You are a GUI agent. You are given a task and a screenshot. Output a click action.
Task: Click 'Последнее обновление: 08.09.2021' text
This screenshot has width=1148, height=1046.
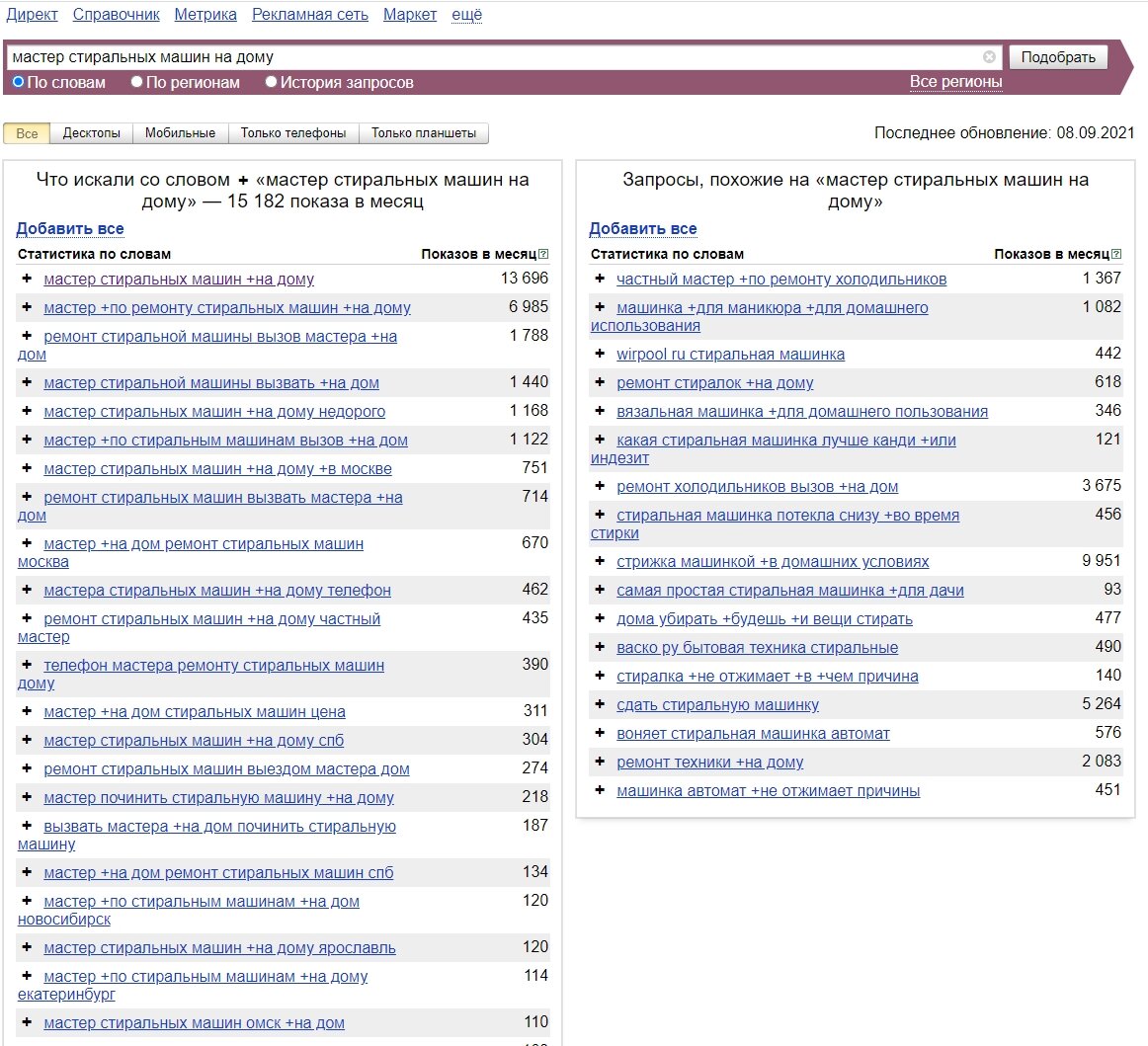click(x=1004, y=132)
